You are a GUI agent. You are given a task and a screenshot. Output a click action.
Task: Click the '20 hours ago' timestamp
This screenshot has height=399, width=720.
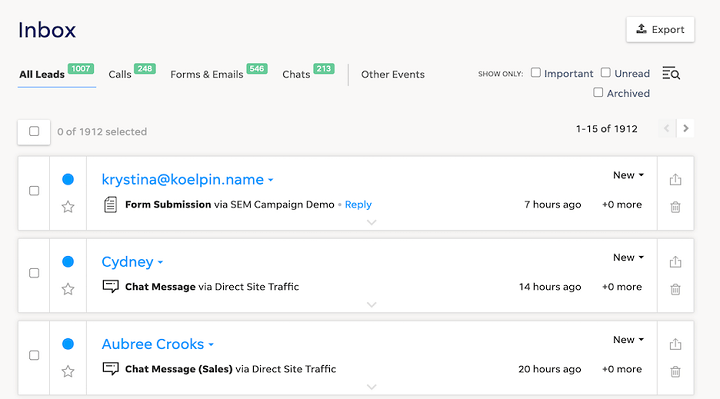point(550,369)
